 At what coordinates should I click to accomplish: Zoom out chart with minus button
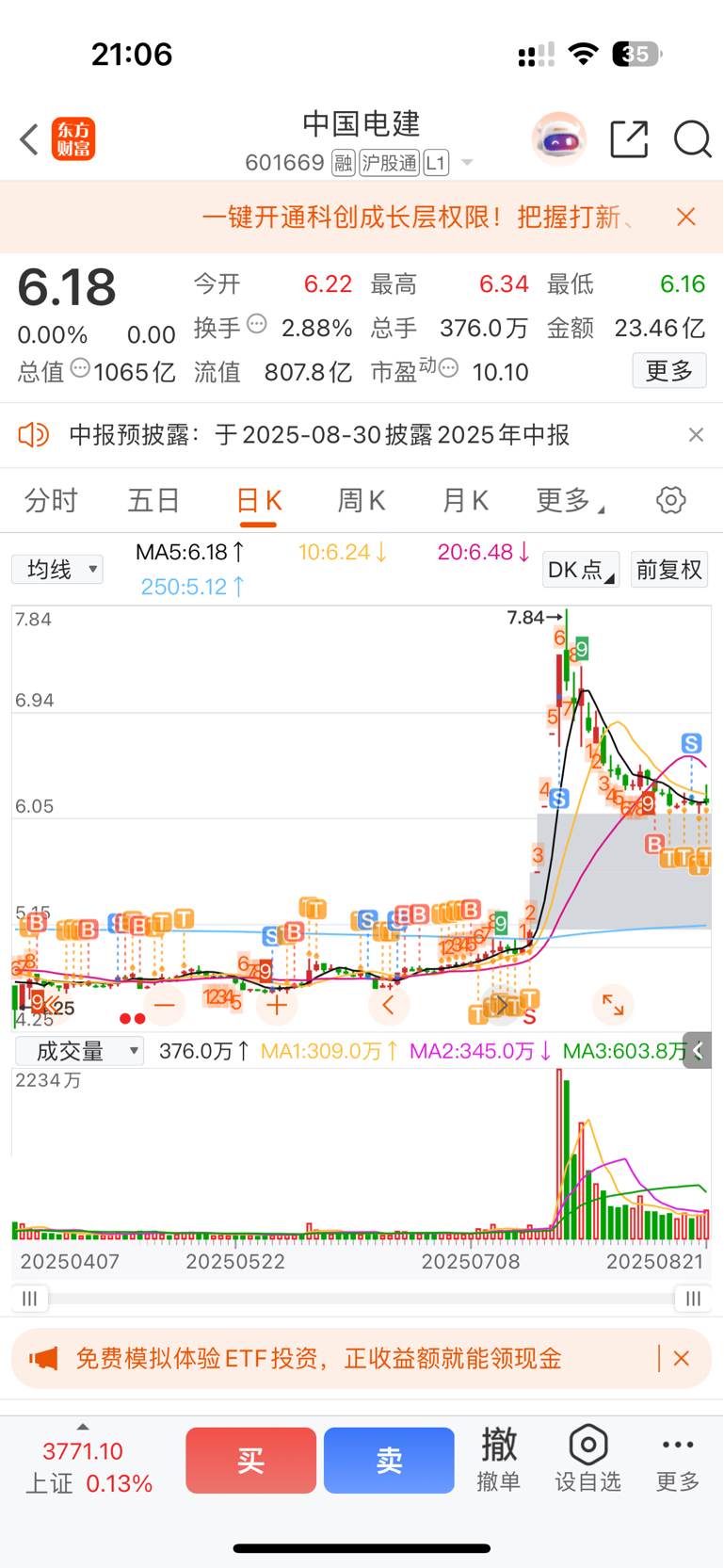pos(165,1006)
